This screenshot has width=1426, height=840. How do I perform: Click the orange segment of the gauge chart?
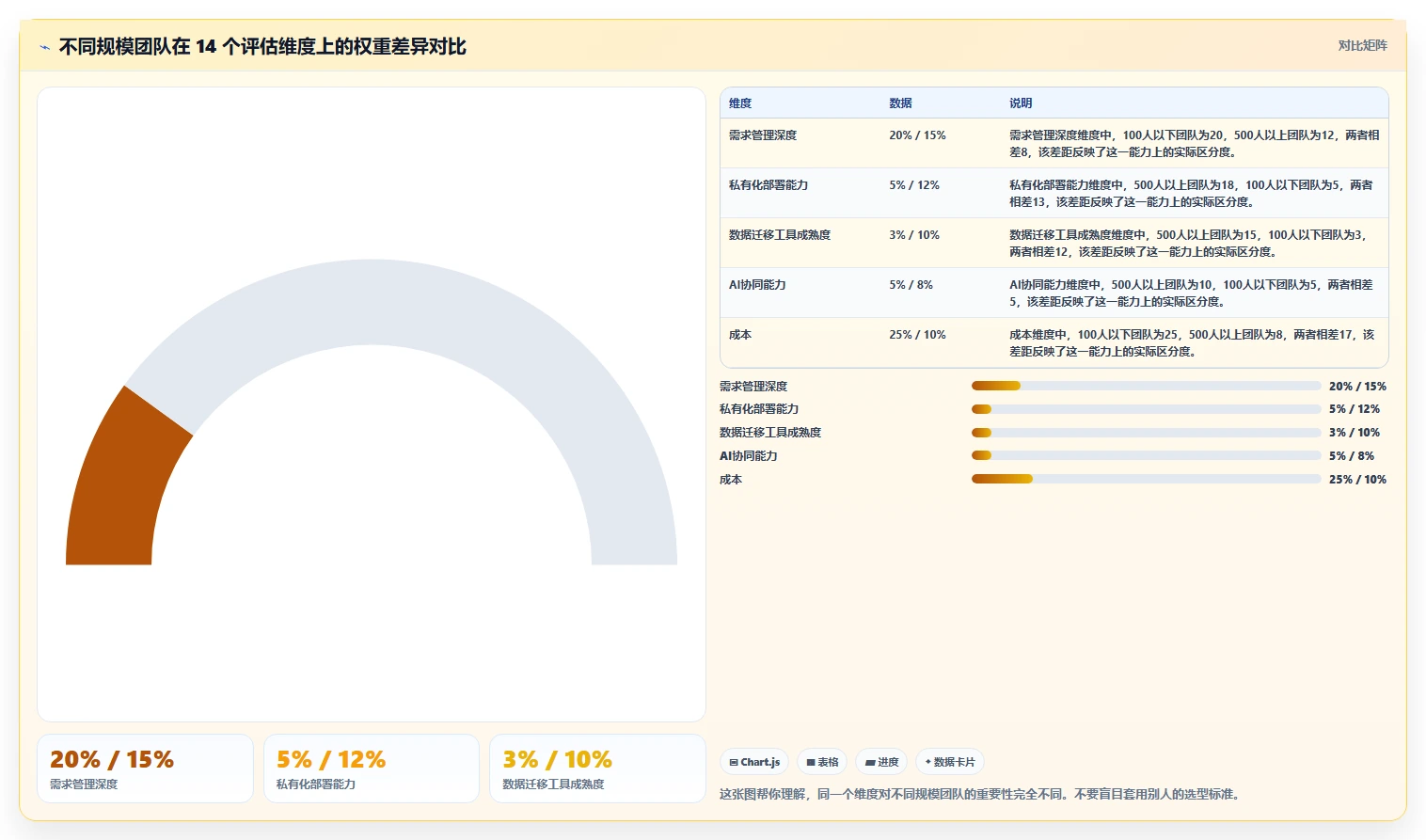coord(122,484)
